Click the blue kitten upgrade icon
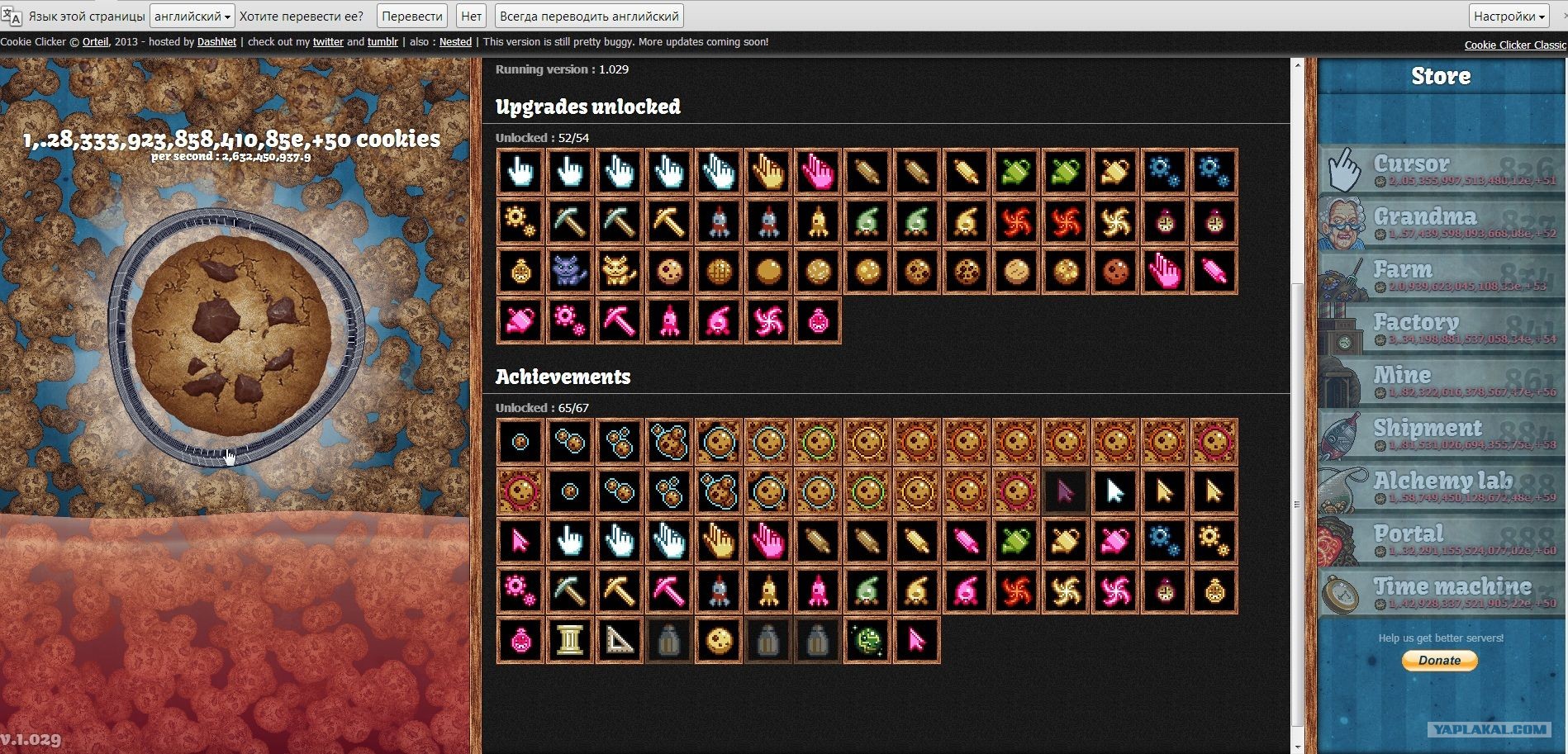The width and height of the screenshot is (1568, 754). [x=570, y=271]
